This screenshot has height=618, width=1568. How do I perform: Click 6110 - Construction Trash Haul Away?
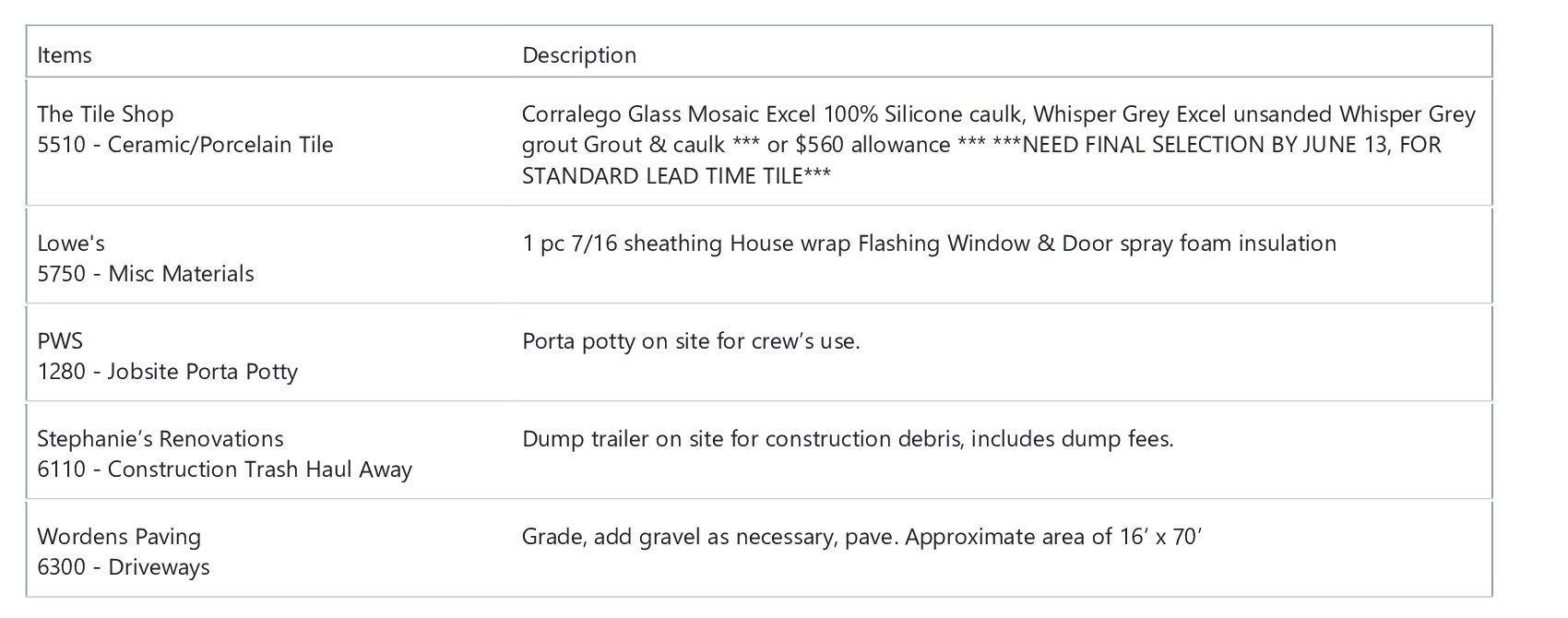click(224, 469)
